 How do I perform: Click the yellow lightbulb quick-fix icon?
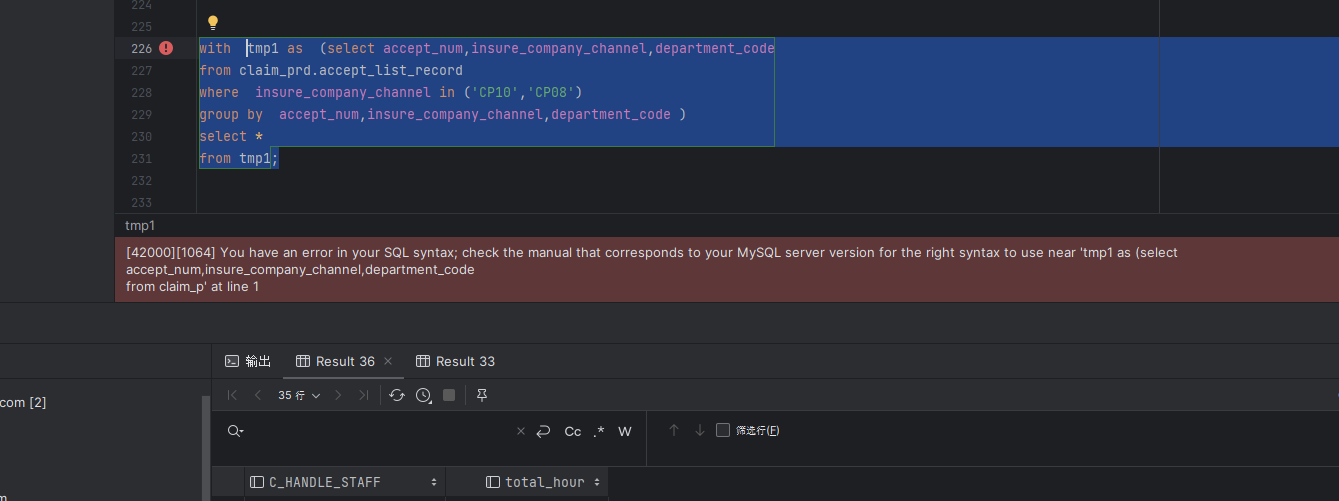coord(212,23)
